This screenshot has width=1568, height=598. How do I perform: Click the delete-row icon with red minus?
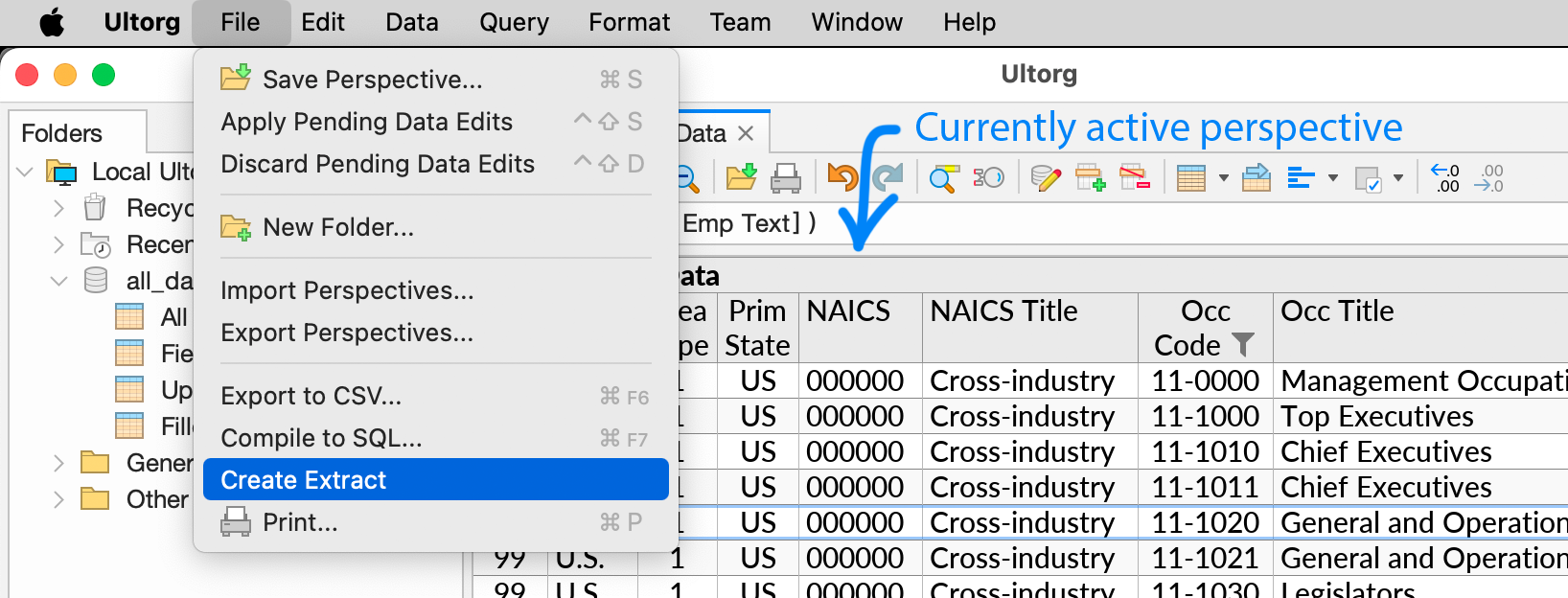[1135, 177]
